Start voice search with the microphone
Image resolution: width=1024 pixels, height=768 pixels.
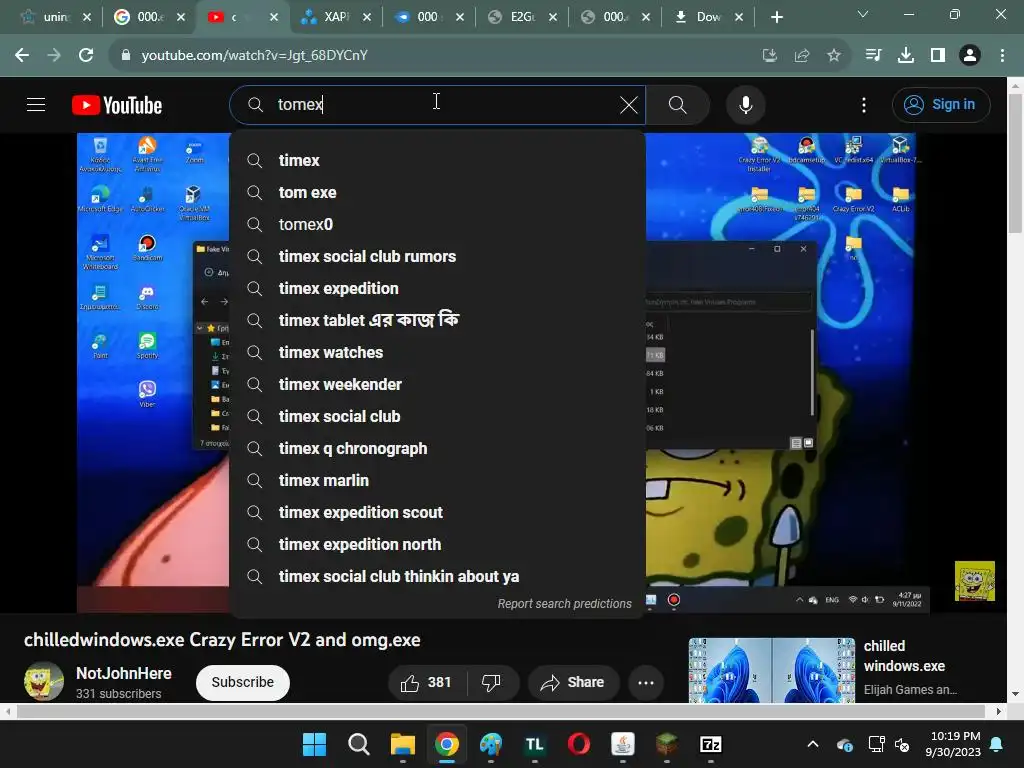tap(745, 104)
